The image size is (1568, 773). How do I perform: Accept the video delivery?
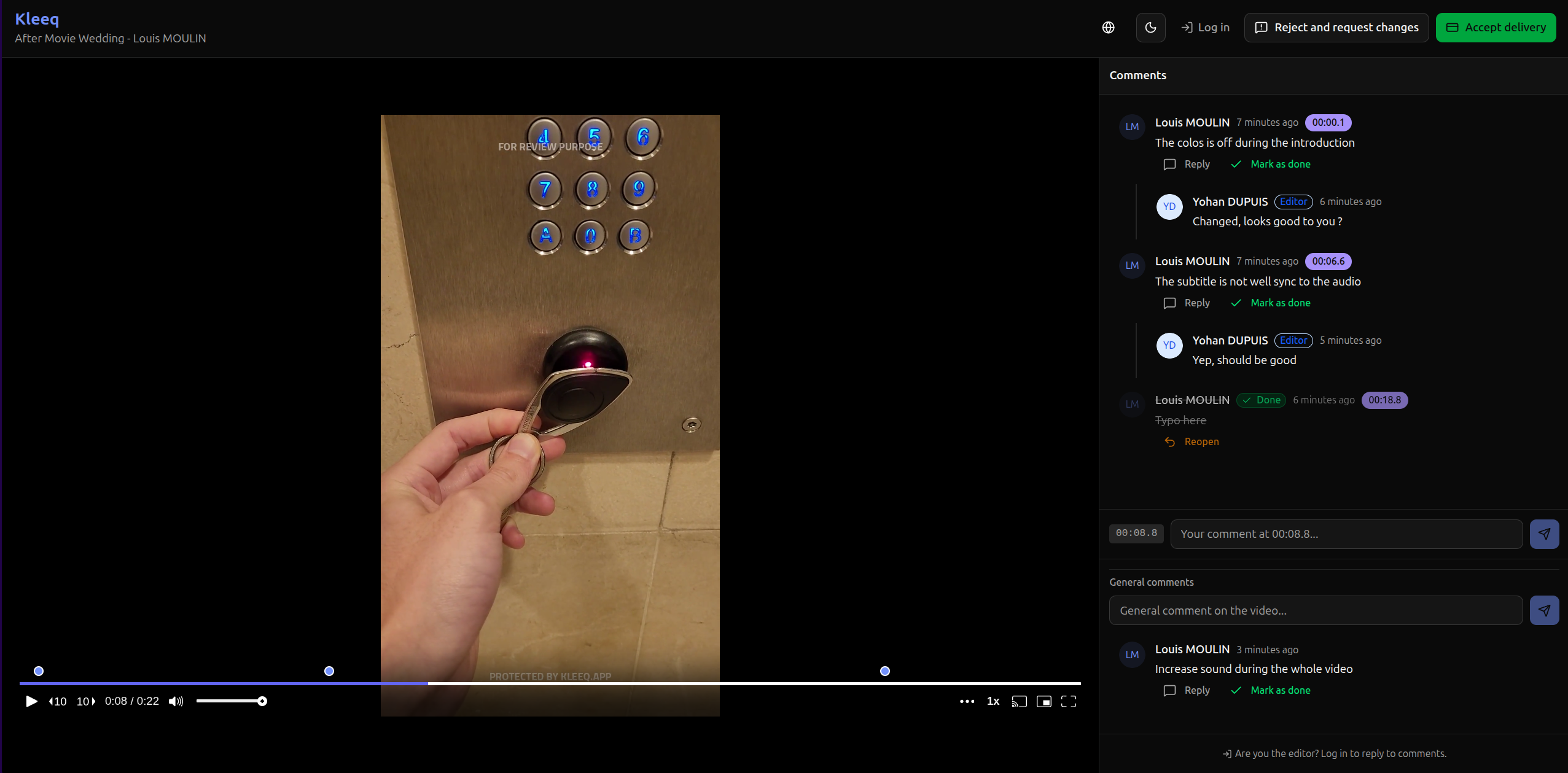[1496, 27]
